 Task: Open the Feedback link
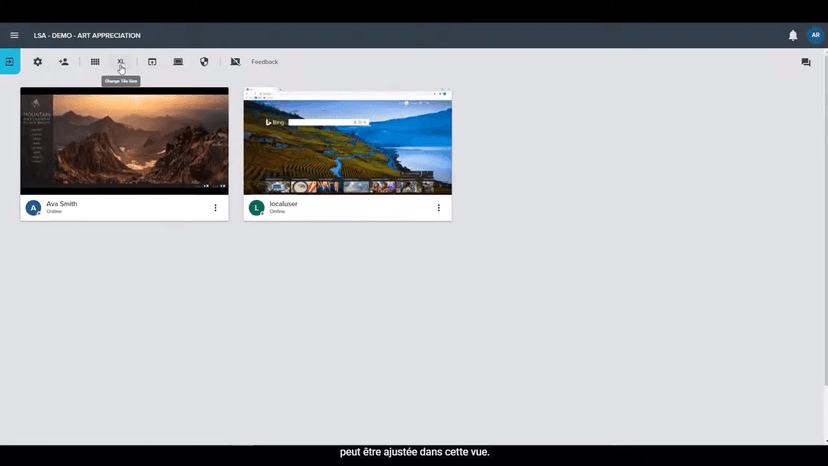[265, 62]
